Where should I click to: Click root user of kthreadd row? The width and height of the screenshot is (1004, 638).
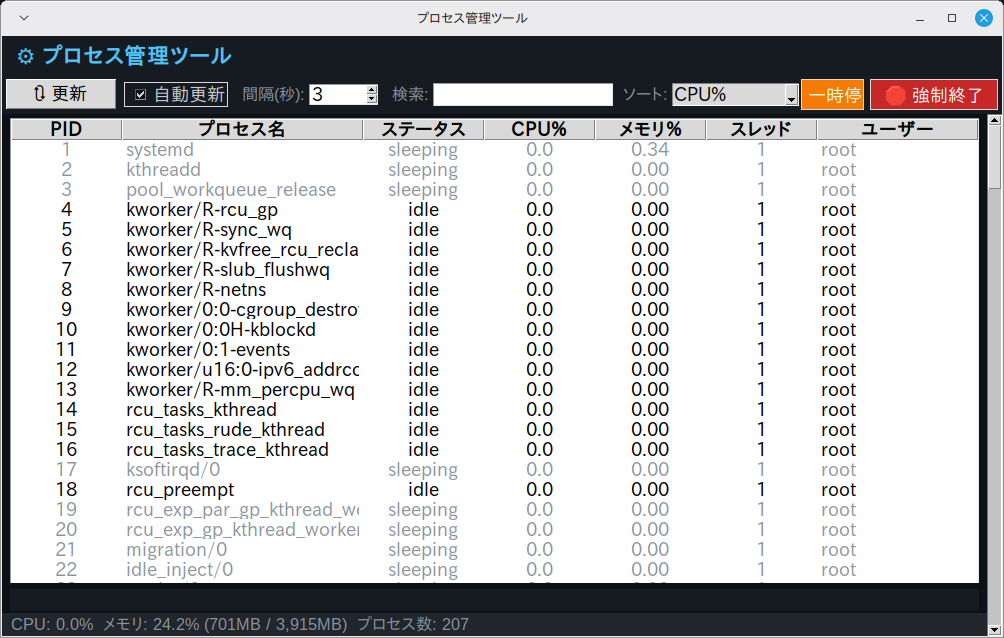[839, 170]
